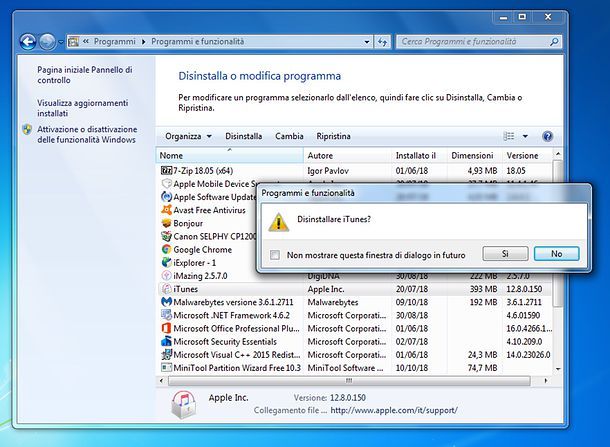This screenshot has height=447, width=610.
Task: Click the '09/10/18' install date cell
Action: (x=412, y=302)
